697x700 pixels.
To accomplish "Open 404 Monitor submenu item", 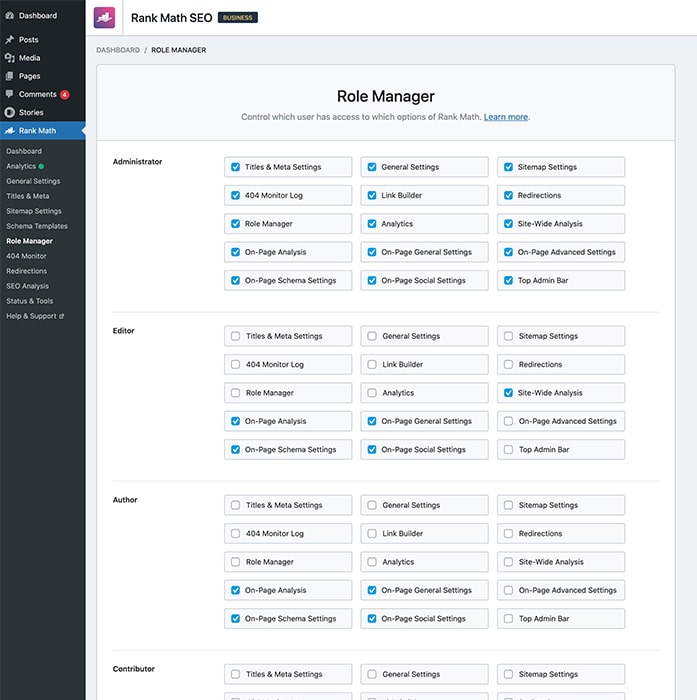I will coord(26,256).
